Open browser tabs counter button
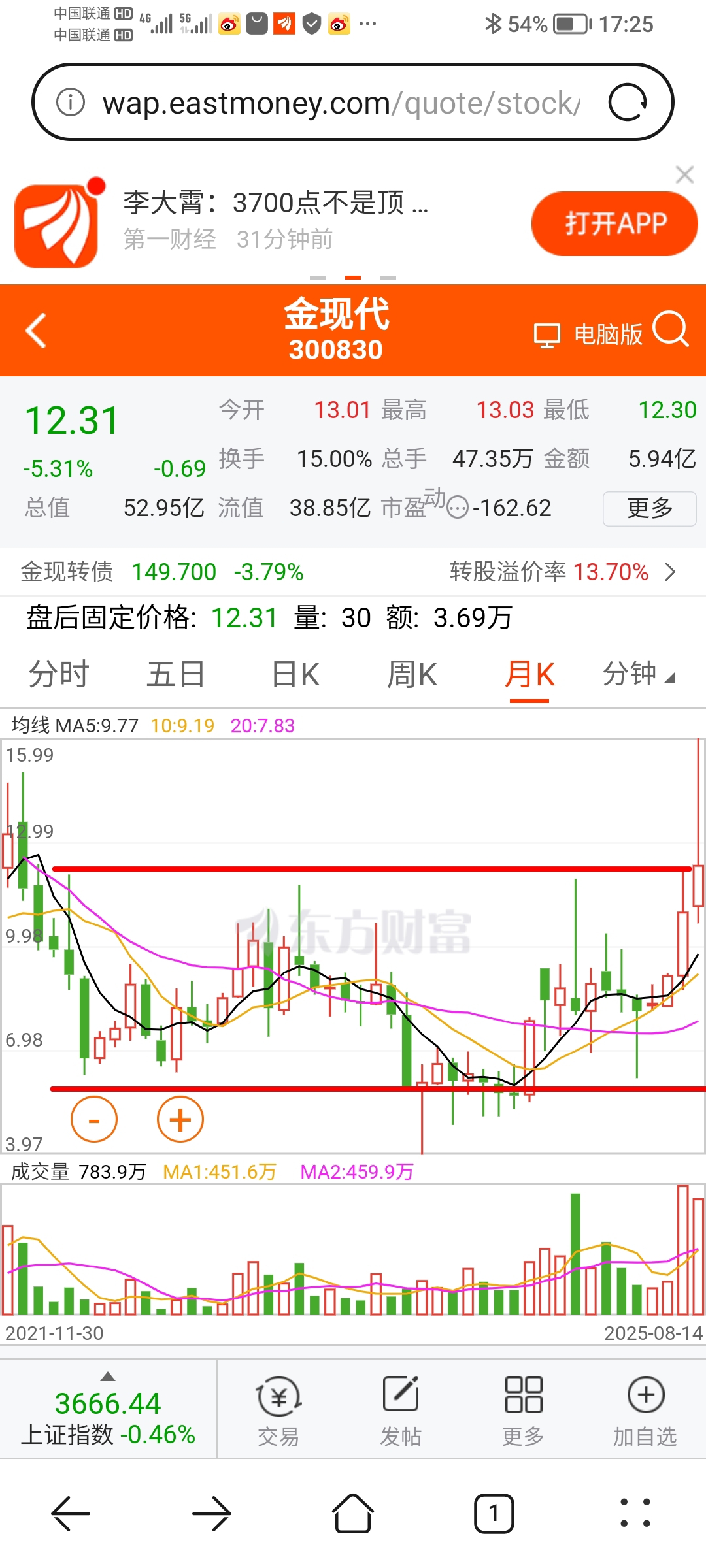The height and width of the screenshot is (1568, 706). pos(494,1513)
